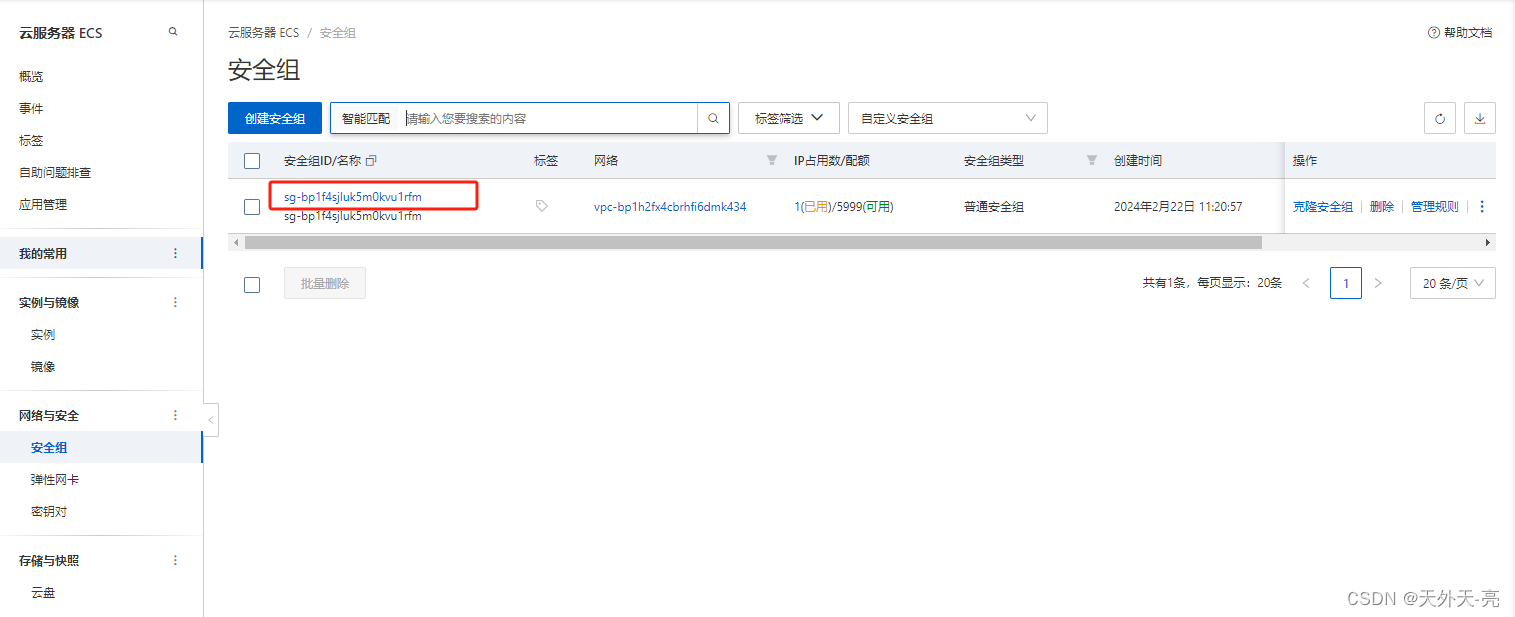The image size is (1515, 617).
Task: Click the 创建时间 column header
Action: (x=1138, y=161)
